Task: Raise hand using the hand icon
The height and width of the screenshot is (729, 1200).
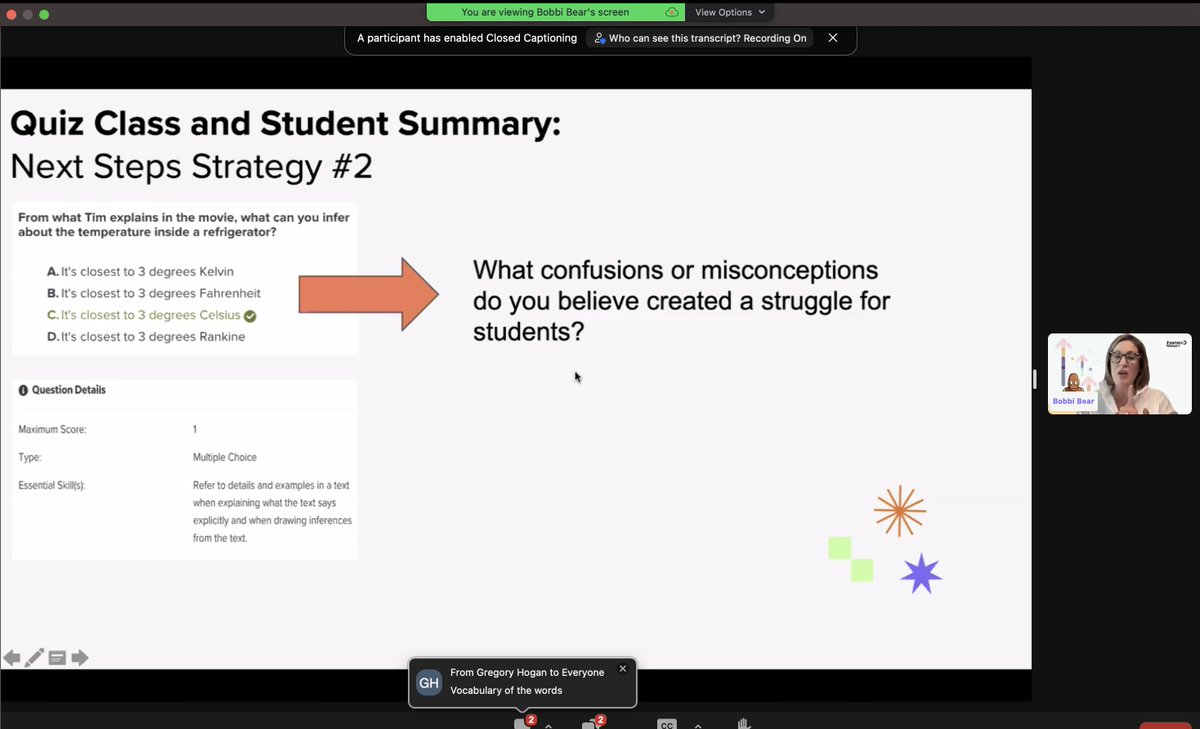Action: [x=743, y=723]
